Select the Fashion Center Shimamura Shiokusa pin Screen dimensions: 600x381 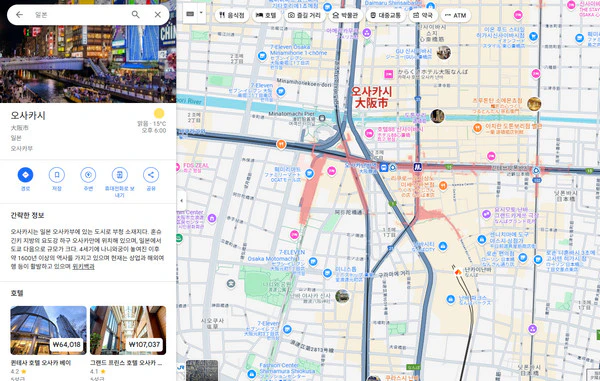tap(251, 374)
